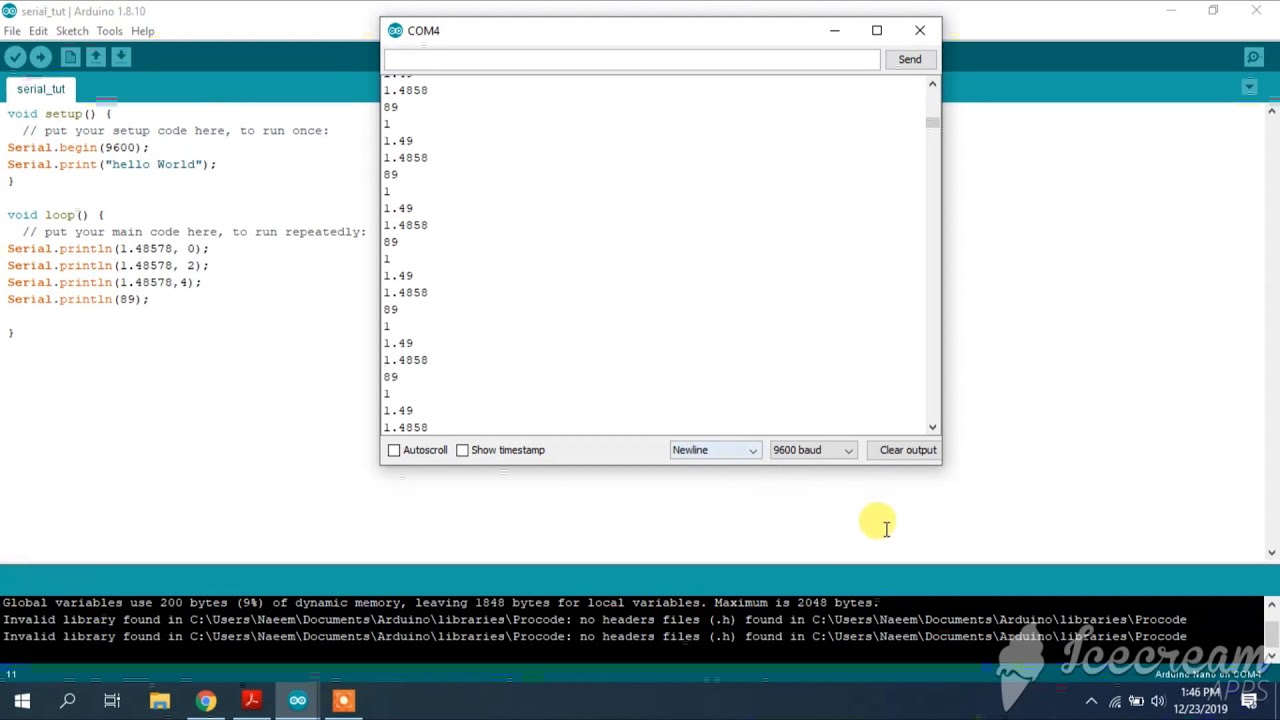Click the COM4 window Arduino title icon
This screenshot has width=1280, height=720.
pyautogui.click(x=395, y=31)
